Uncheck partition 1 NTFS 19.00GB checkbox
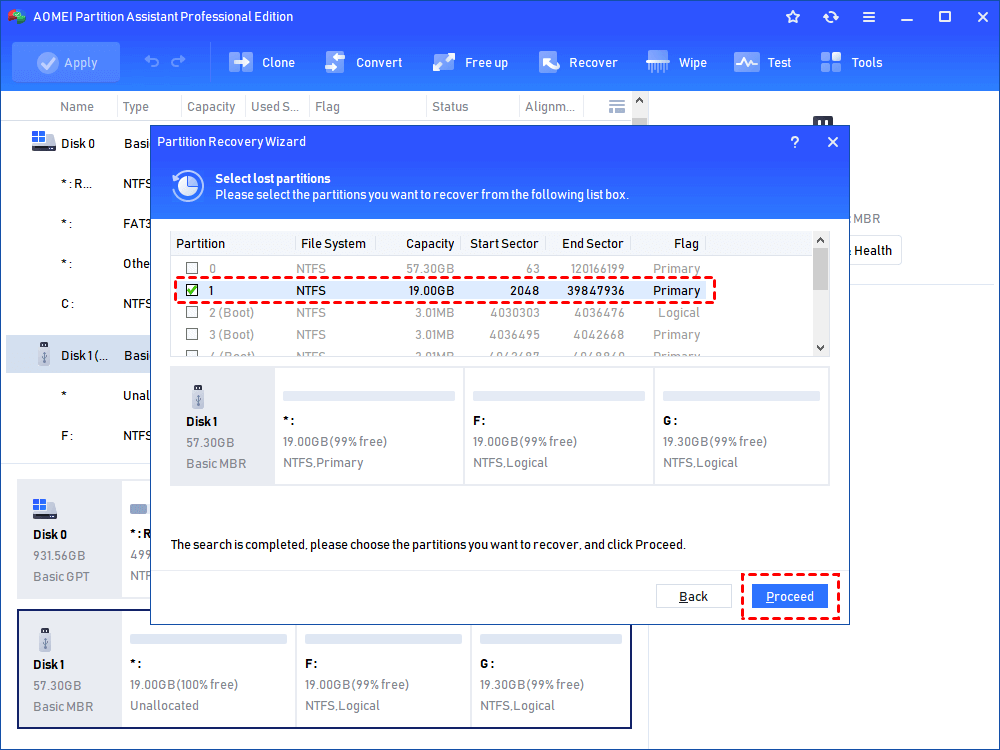Viewport: 1000px width, 750px height. [x=192, y=290]
